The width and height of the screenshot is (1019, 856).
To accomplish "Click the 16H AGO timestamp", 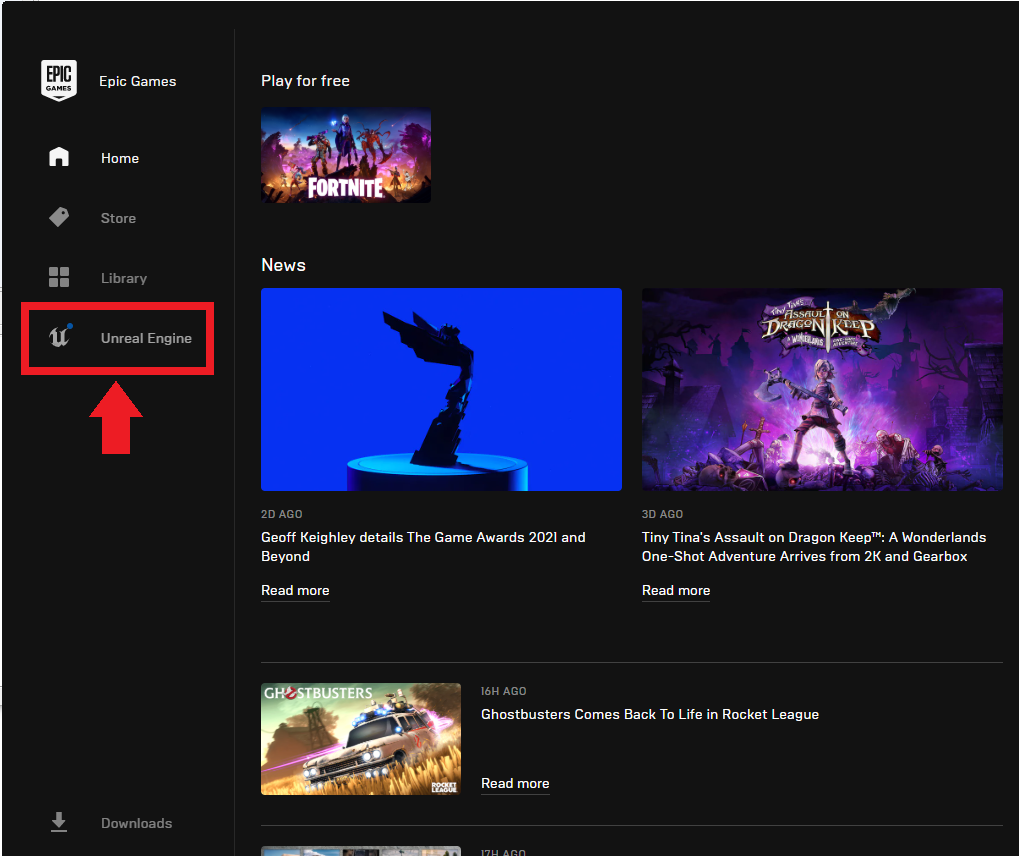I will pyautogui.click(x=504, y=692).
